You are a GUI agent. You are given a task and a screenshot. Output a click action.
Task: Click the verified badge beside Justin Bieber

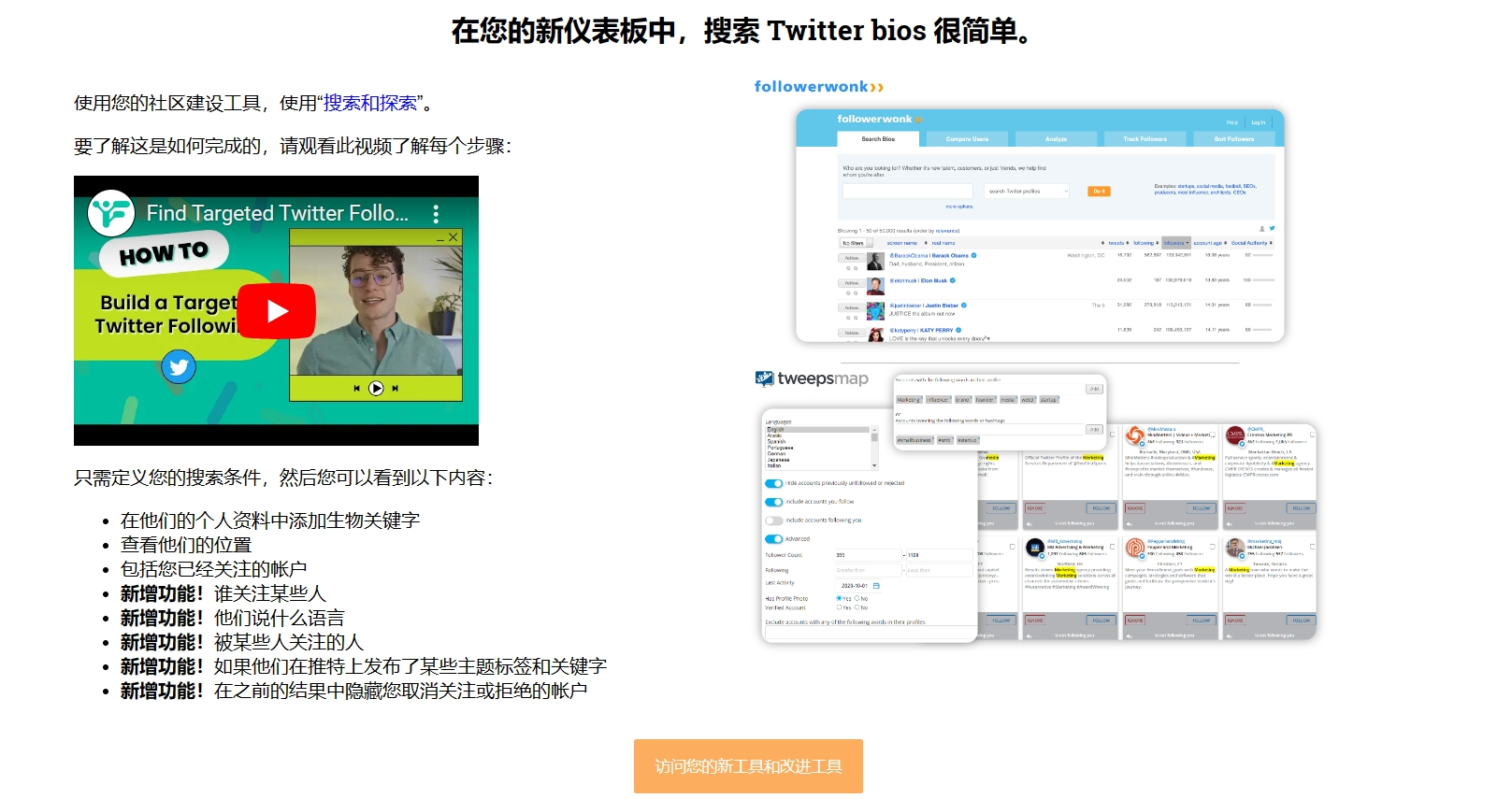[x=964, y=306]
